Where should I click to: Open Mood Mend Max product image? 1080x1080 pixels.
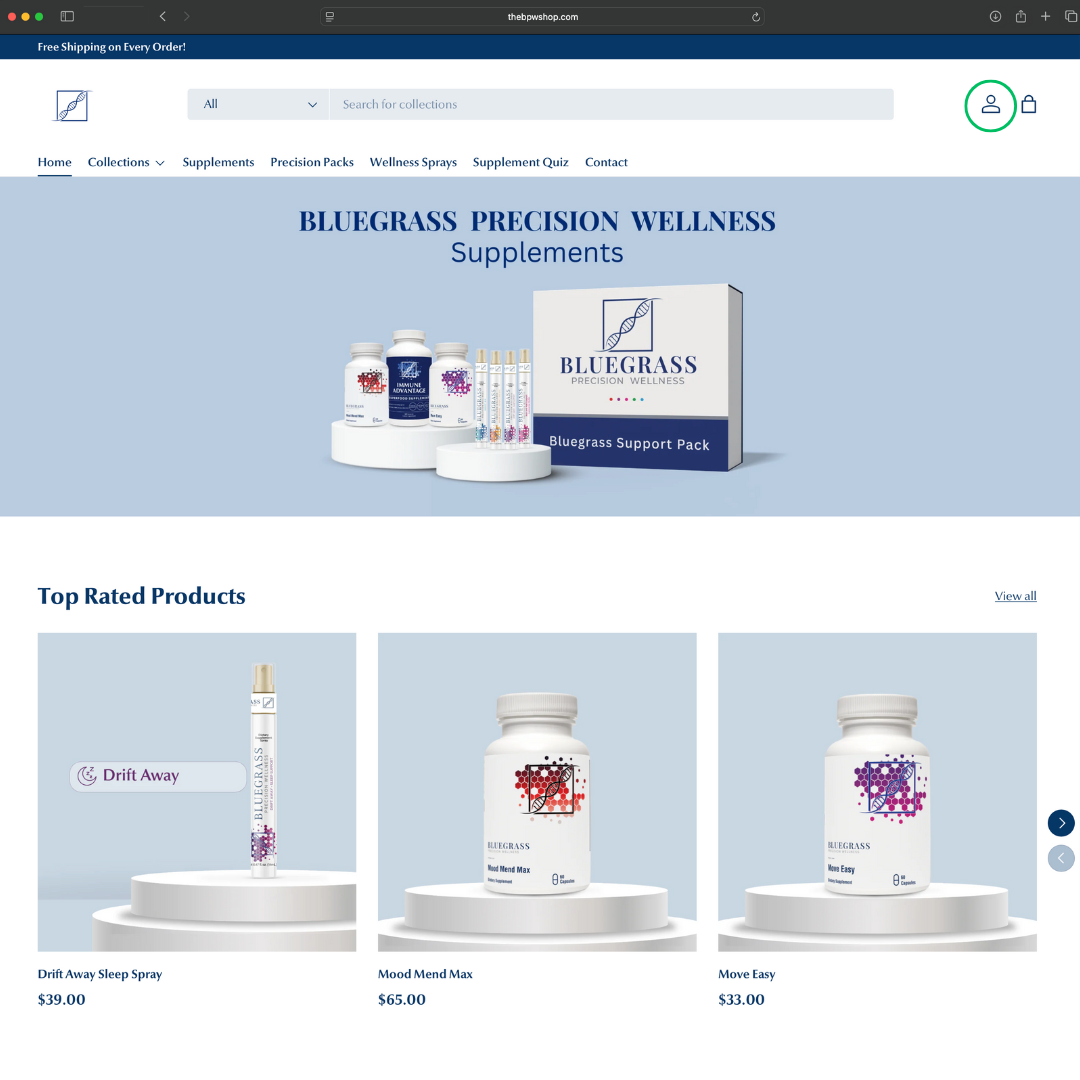coord(537,792)
